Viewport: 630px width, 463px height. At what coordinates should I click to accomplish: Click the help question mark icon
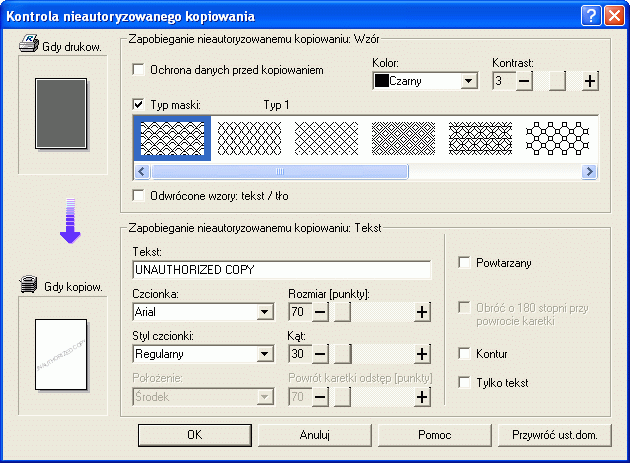[590, 15]
